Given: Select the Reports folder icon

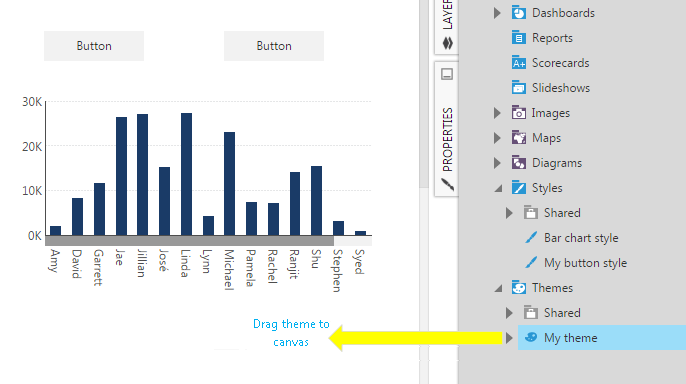Looking at the screenshot, I should pos(518,38).
